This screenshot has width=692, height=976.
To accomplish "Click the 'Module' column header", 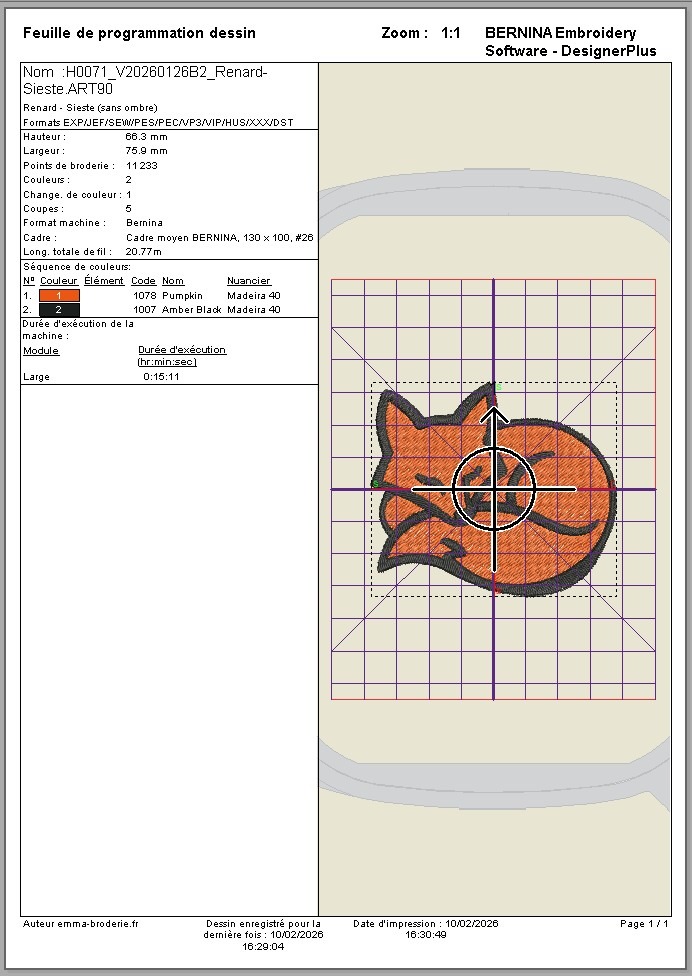I will (x=41, y=350).
